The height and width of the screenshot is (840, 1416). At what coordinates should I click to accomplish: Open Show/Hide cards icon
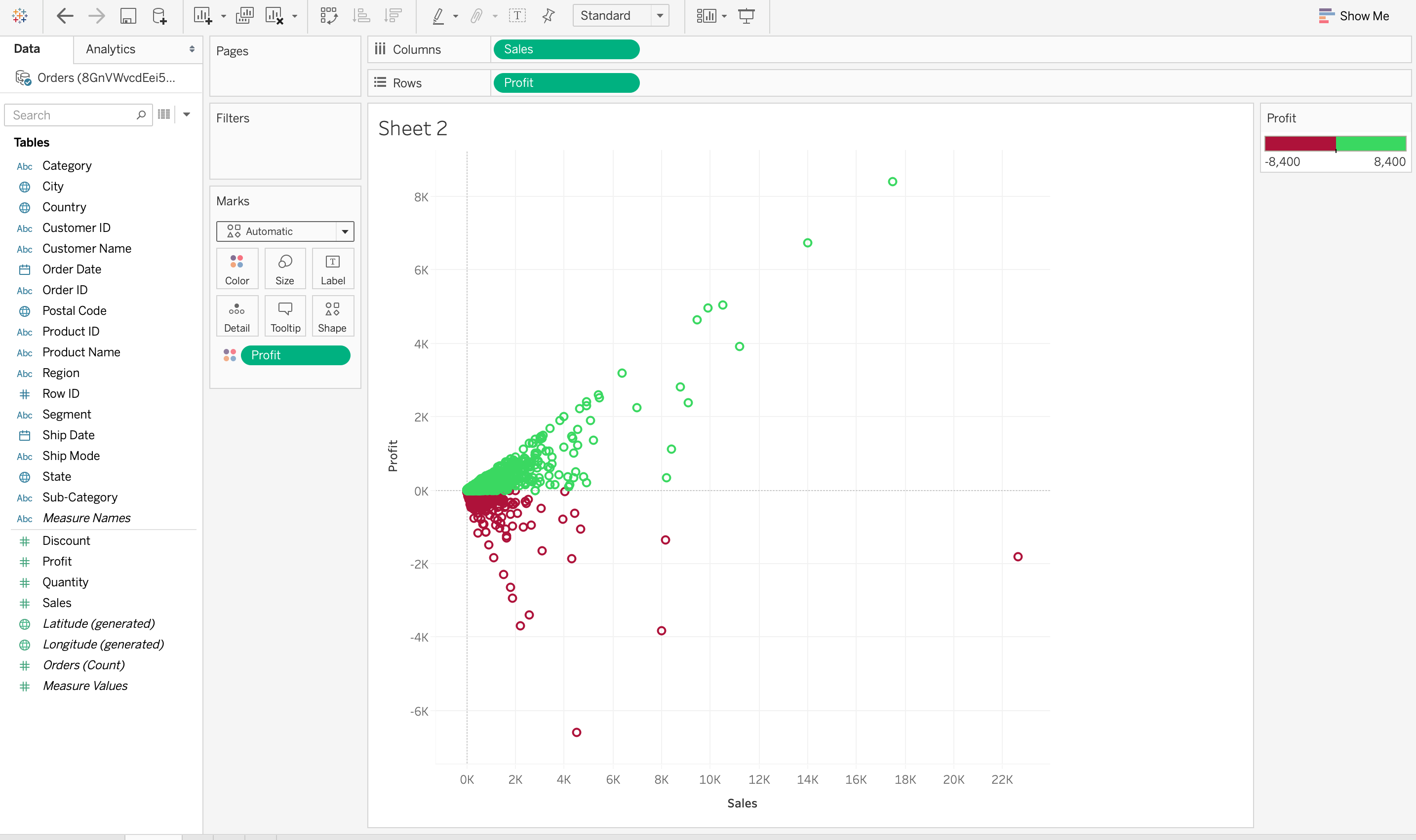[706, 15]
